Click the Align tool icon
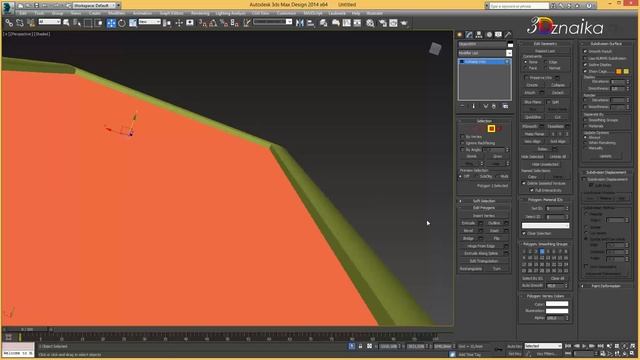This screenshot has width=640, height=360. (310, 23)
